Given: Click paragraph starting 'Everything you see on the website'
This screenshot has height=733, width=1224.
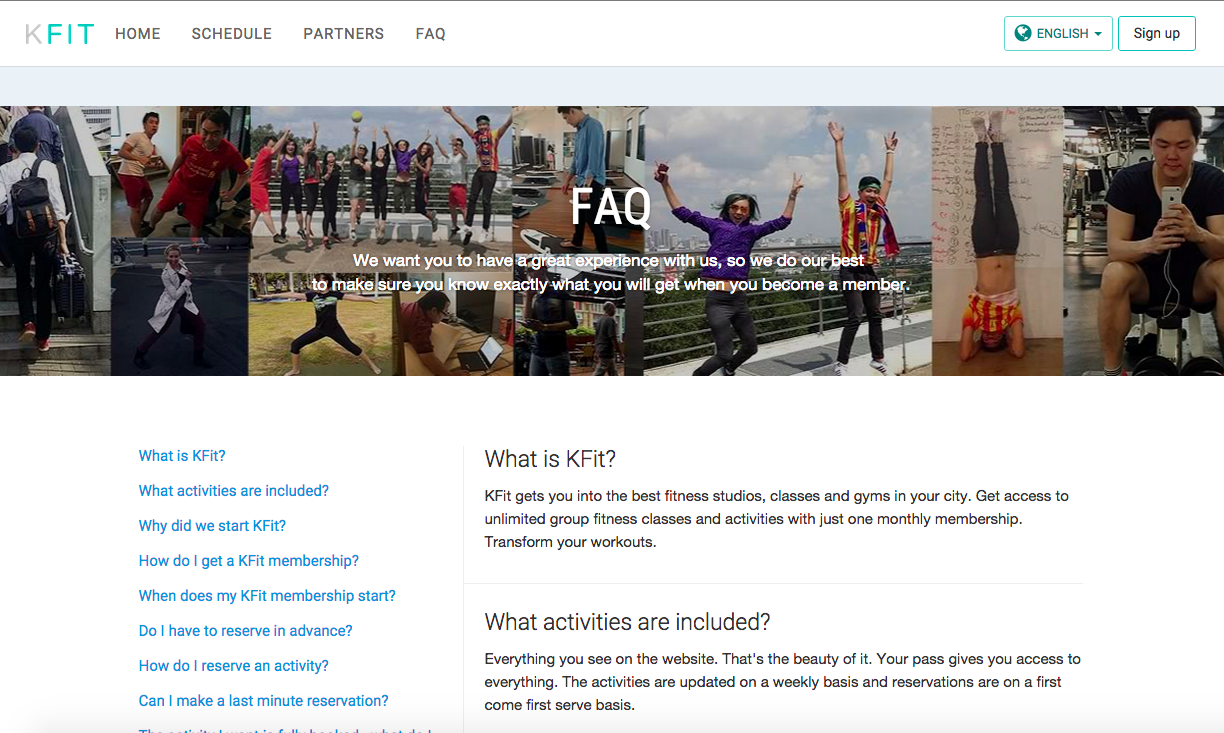Looking at the screenshot, I should [783, 682].
